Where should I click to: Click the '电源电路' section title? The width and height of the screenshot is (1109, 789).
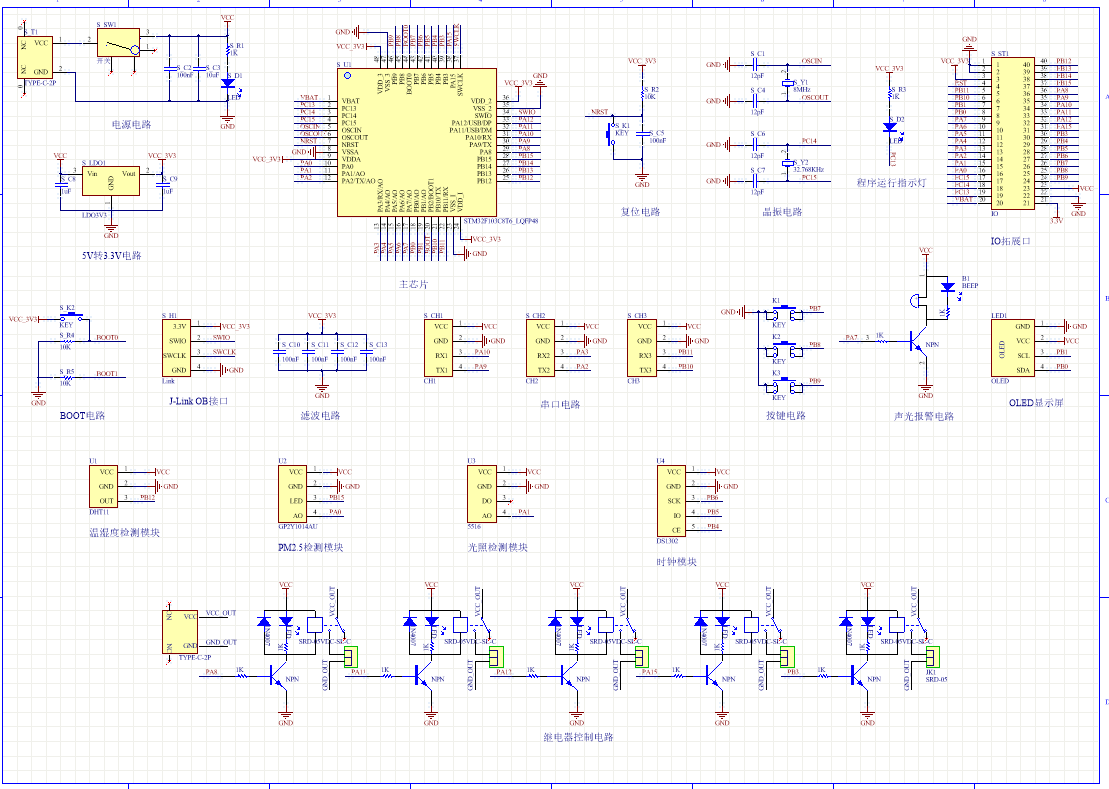click(132, 124)
